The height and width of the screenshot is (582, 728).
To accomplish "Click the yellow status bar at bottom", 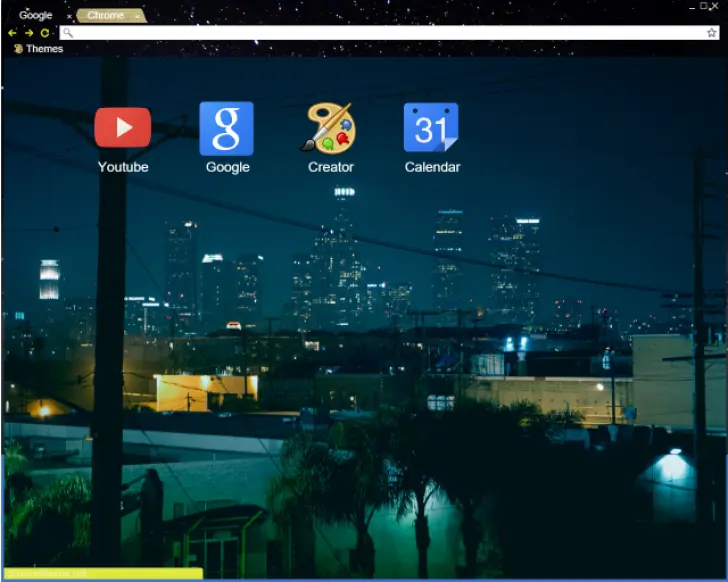I will pos(102,574).
